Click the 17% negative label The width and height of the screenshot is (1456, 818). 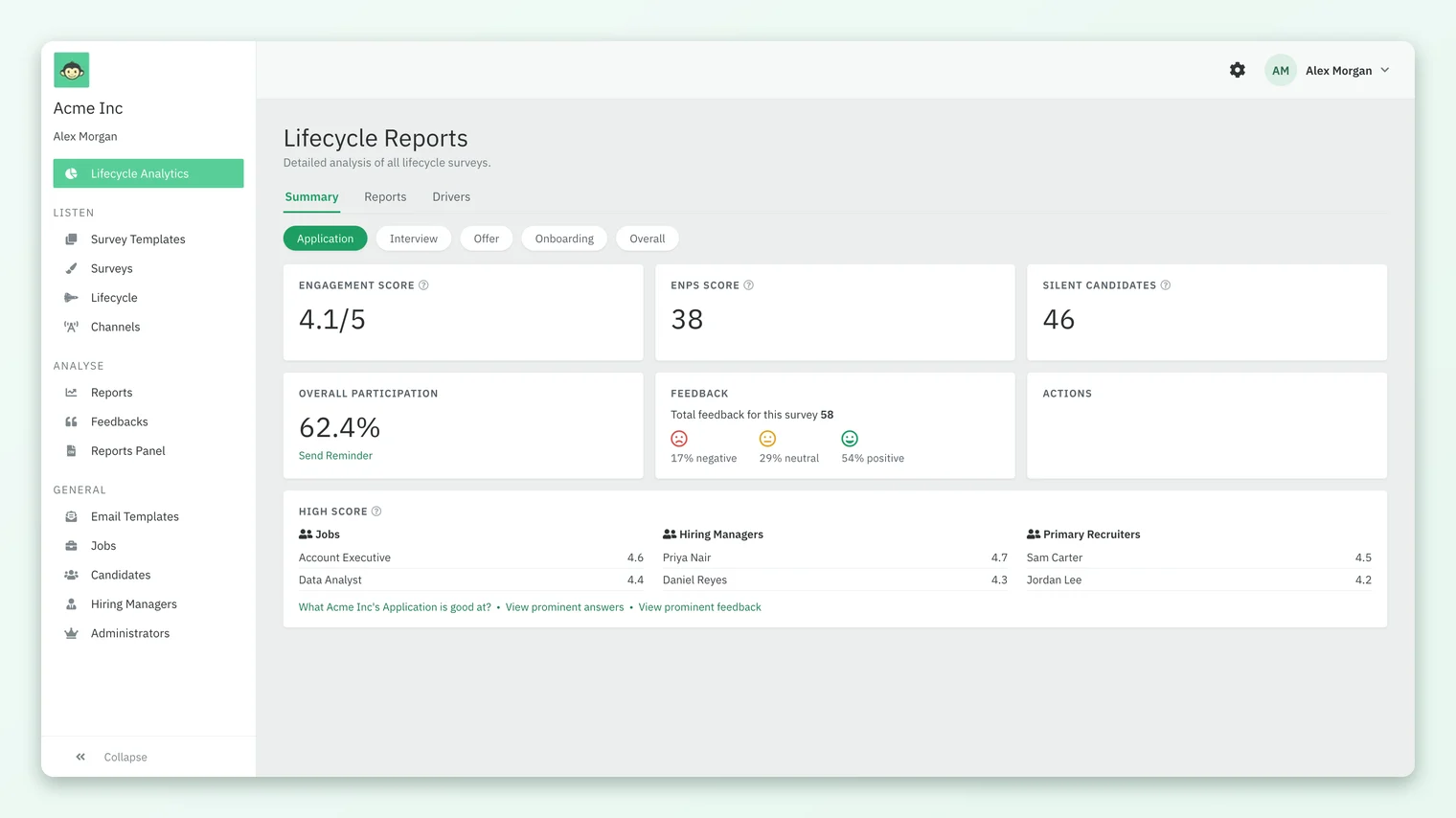[704, 459]
